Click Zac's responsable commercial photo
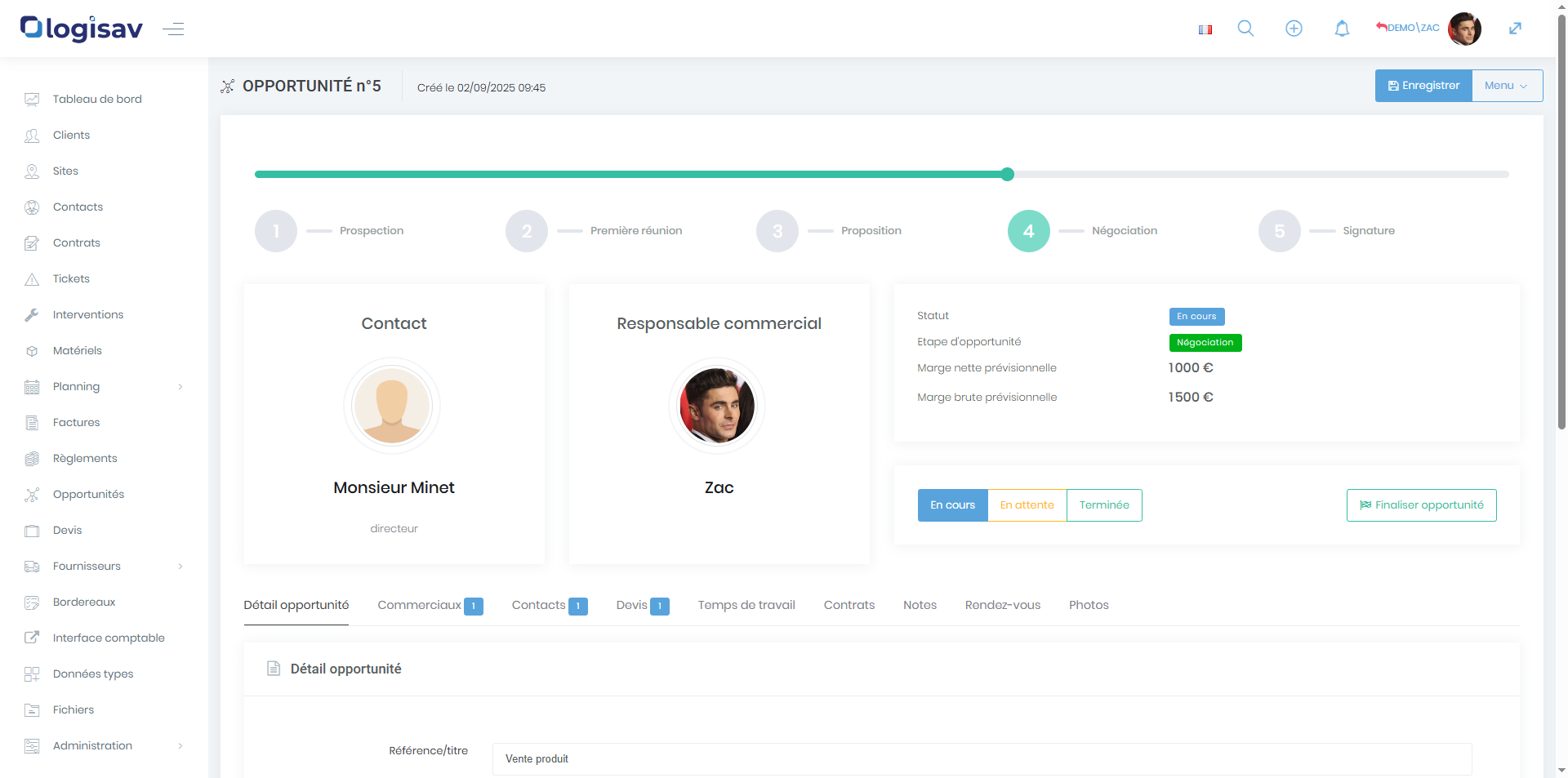This screenshot has width=1568, height=778. click(x=717, y=406)
